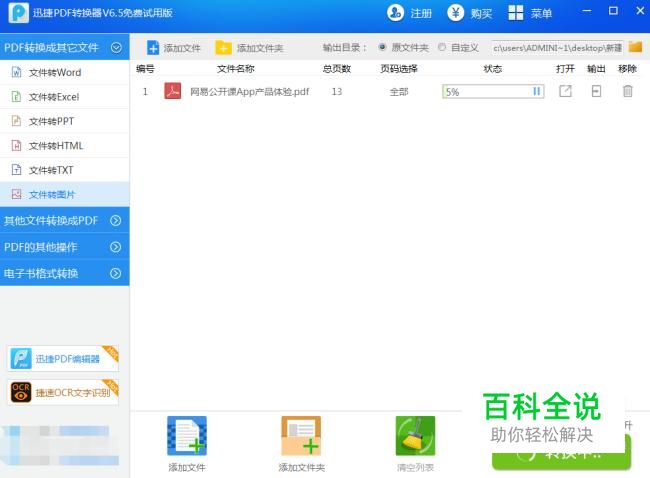Pause the conversion in progress bar
The height and width of the screenshot is (478, 650).
[536, 91]
